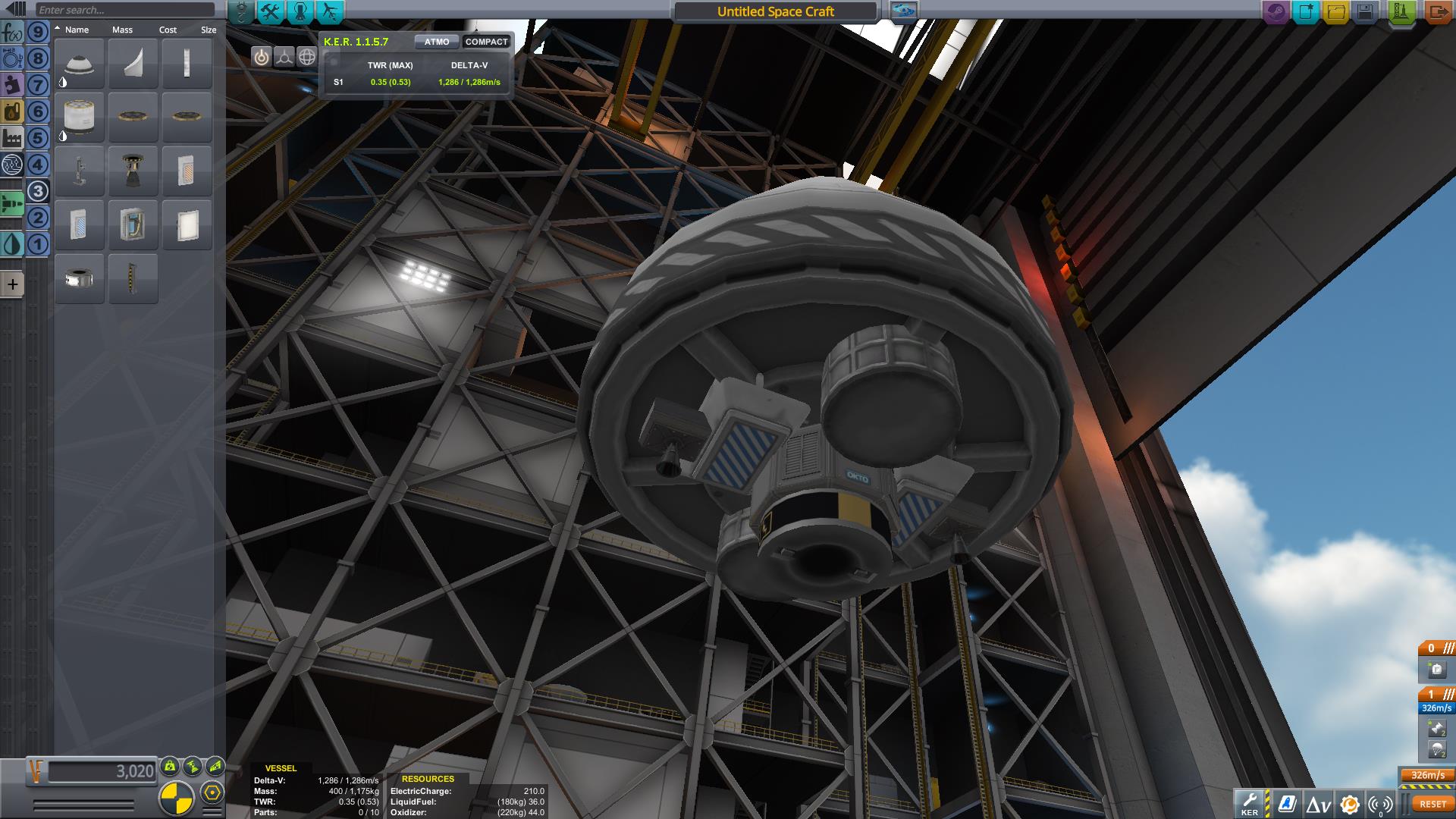Open the load craft folder

click(x=1335, y=11)
